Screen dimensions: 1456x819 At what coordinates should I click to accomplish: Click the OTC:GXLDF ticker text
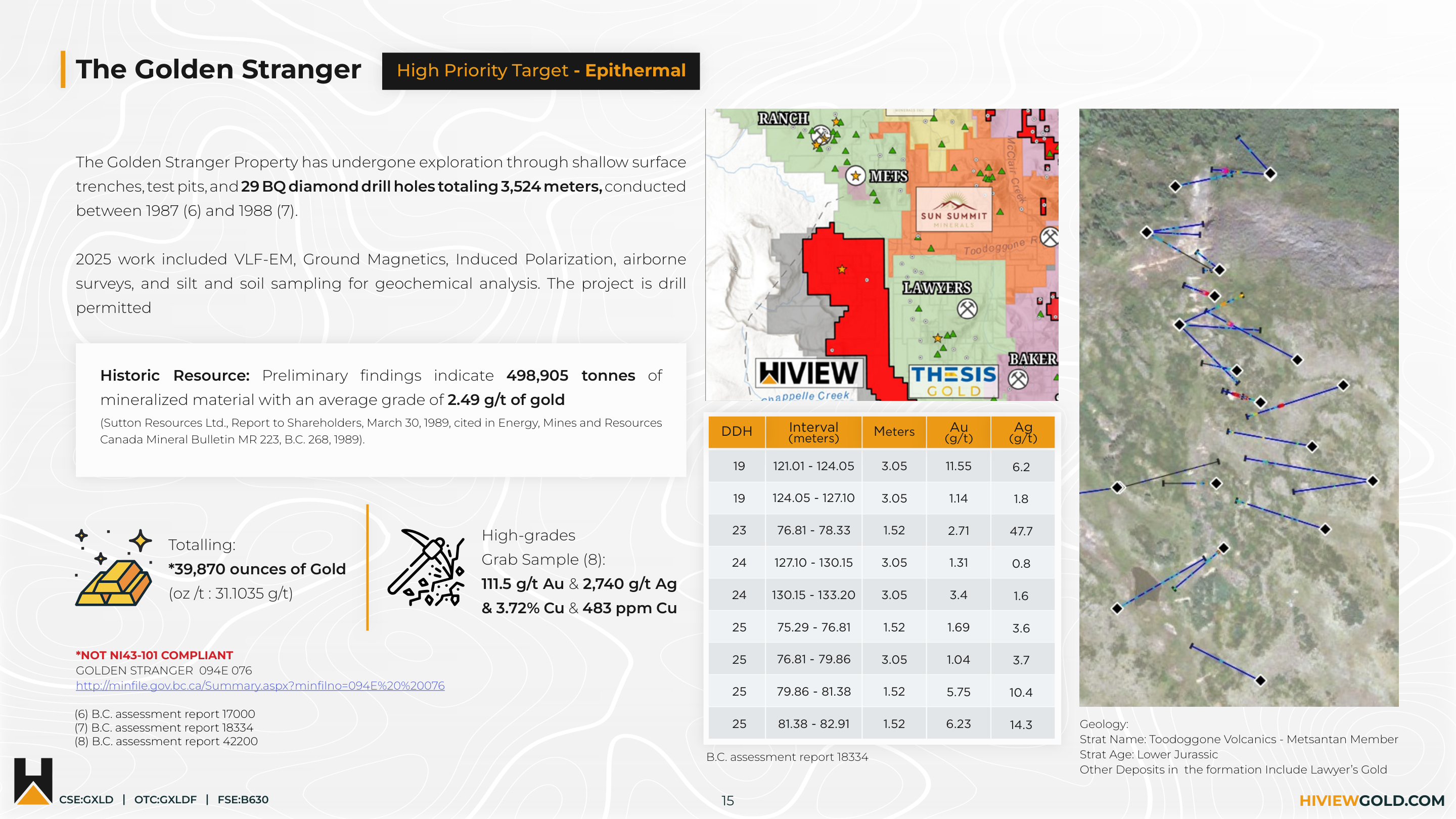(165, 800)
